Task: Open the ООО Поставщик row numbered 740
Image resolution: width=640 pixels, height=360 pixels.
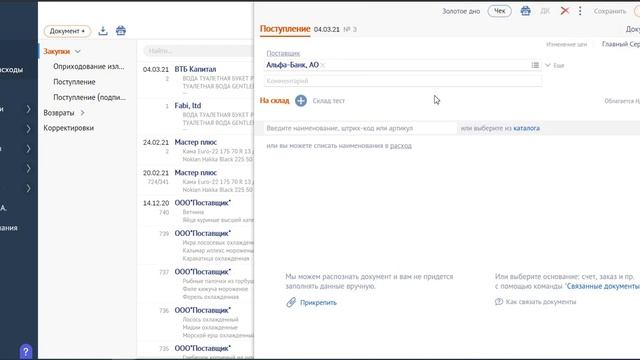Action: point(196,211)
